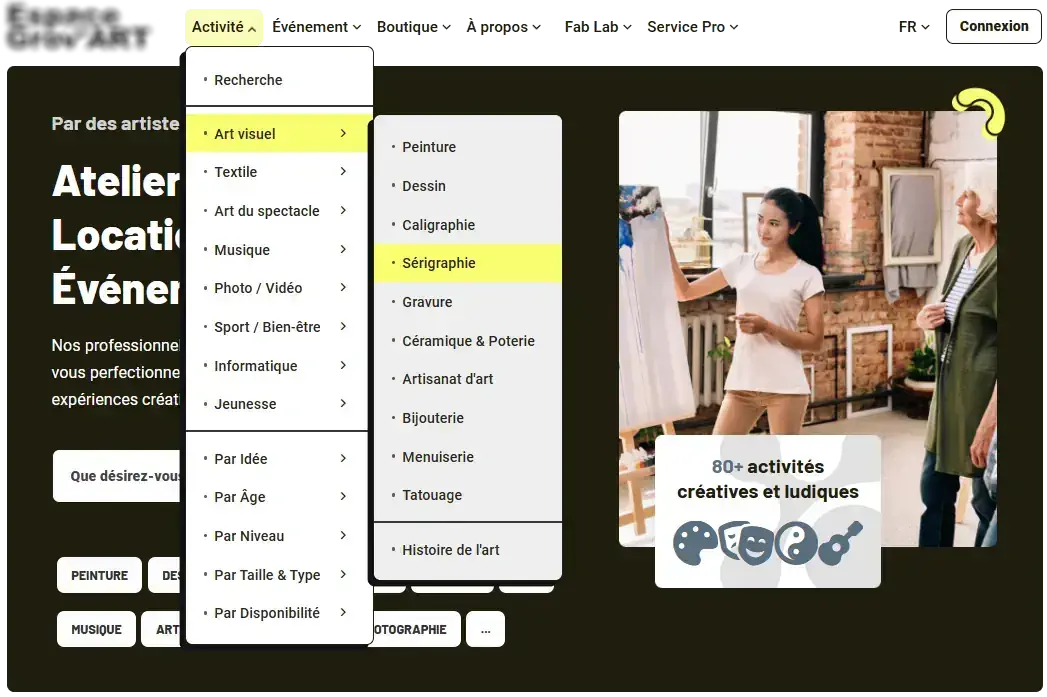Click the Que désirez-vous search field
Viewport: 1047px width, 697px height.
(x=118, y=476)
